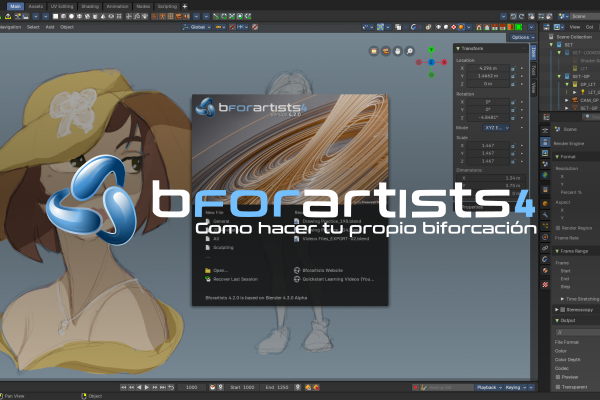600x400 pixels.
Task: Select the wireframe shading icon
Action: point(439,27)
